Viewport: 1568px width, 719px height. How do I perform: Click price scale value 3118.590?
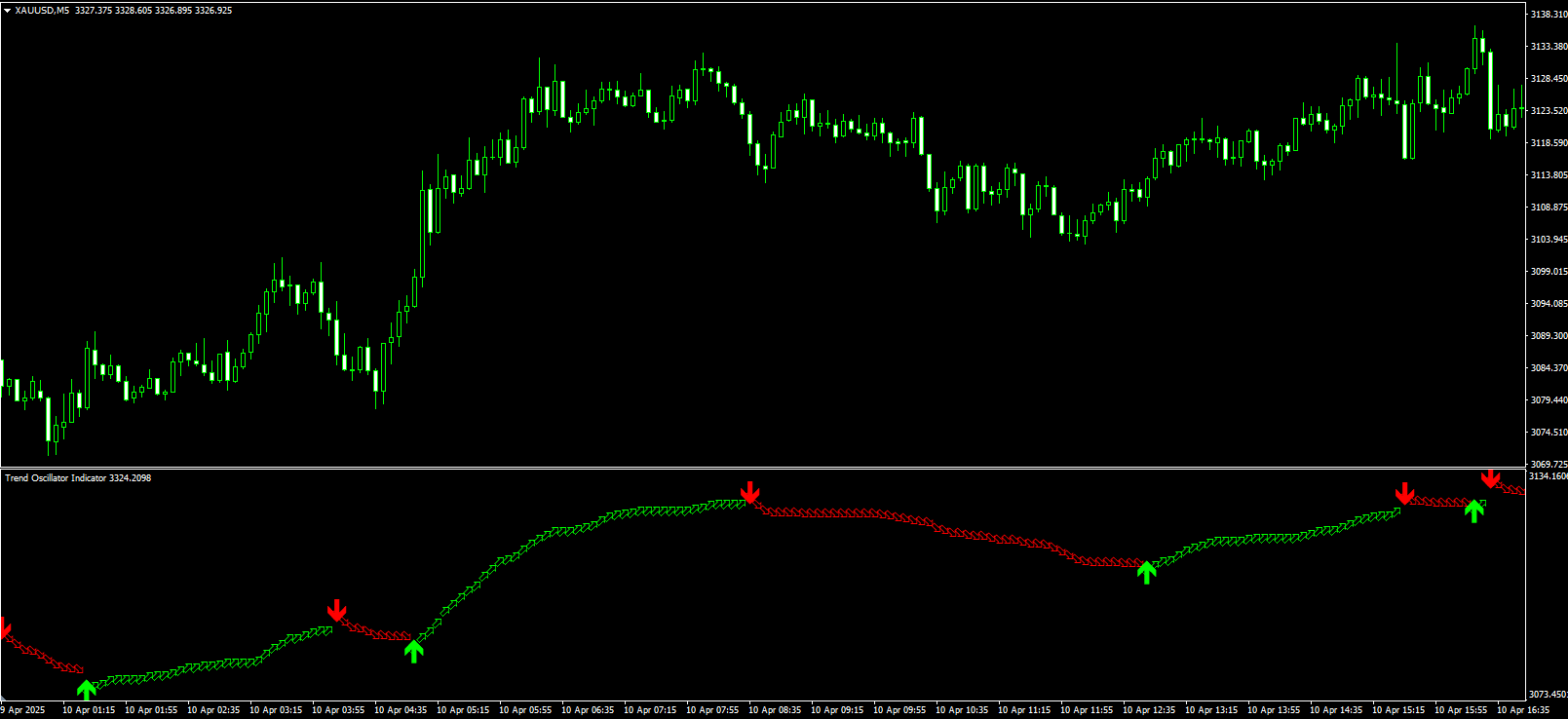click(1549, 143)
